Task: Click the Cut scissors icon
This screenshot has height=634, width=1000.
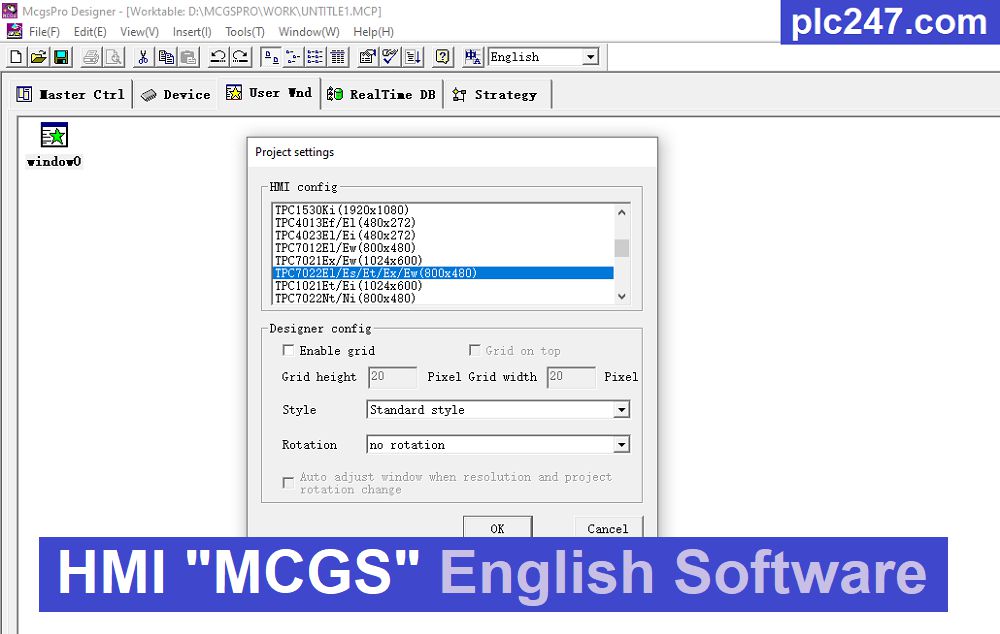Action: click(143, 57)
